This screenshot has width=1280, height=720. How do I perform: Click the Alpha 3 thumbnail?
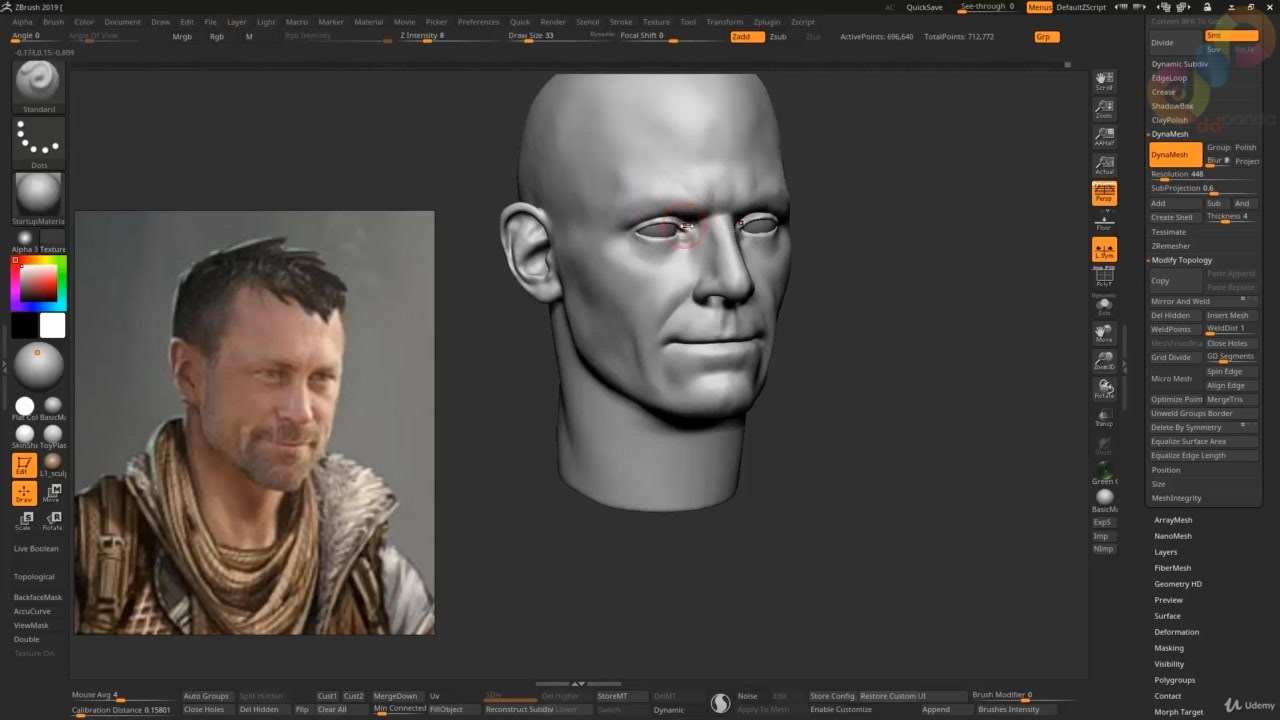pos(25,239)
